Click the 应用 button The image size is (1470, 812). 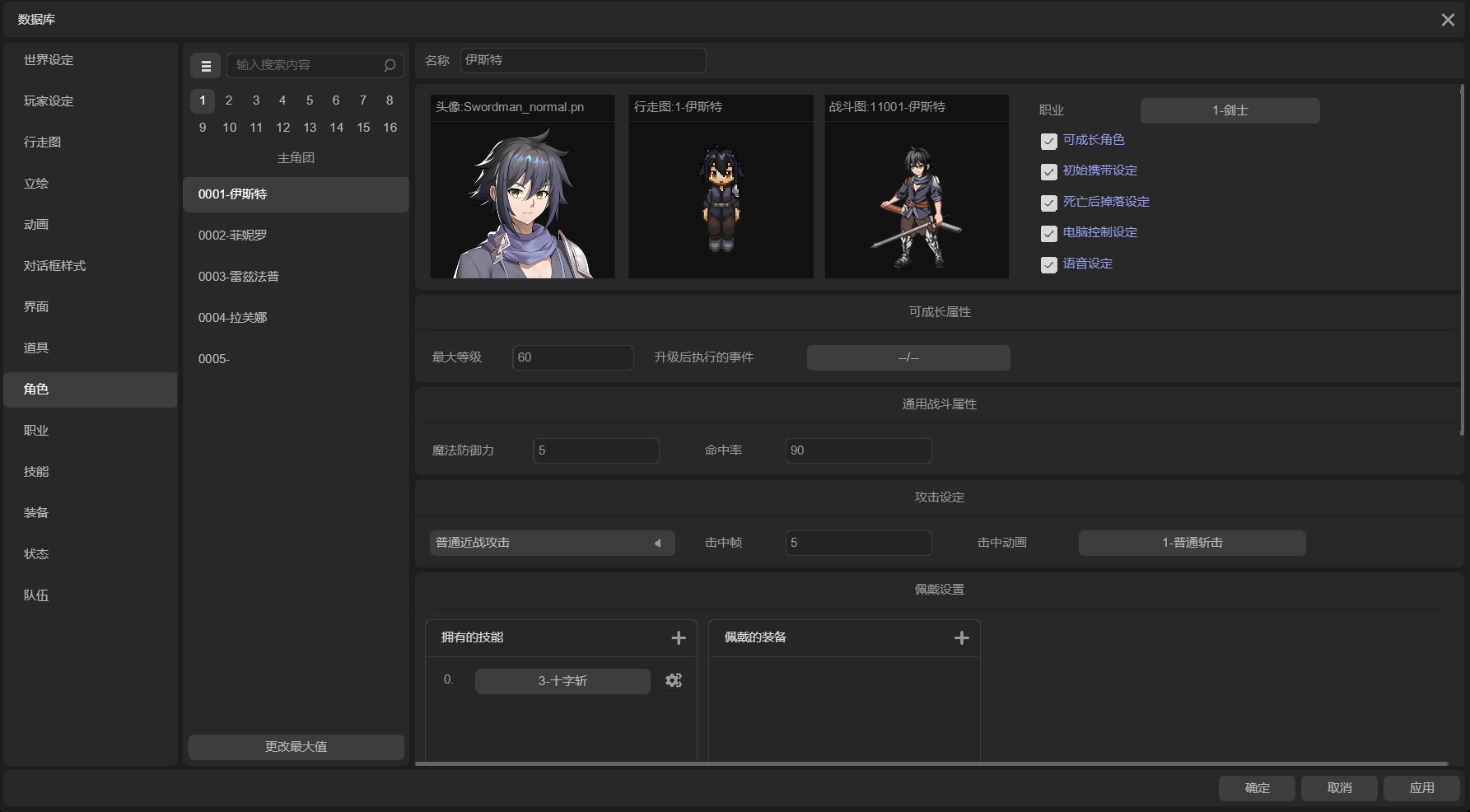coord(1421,788)
